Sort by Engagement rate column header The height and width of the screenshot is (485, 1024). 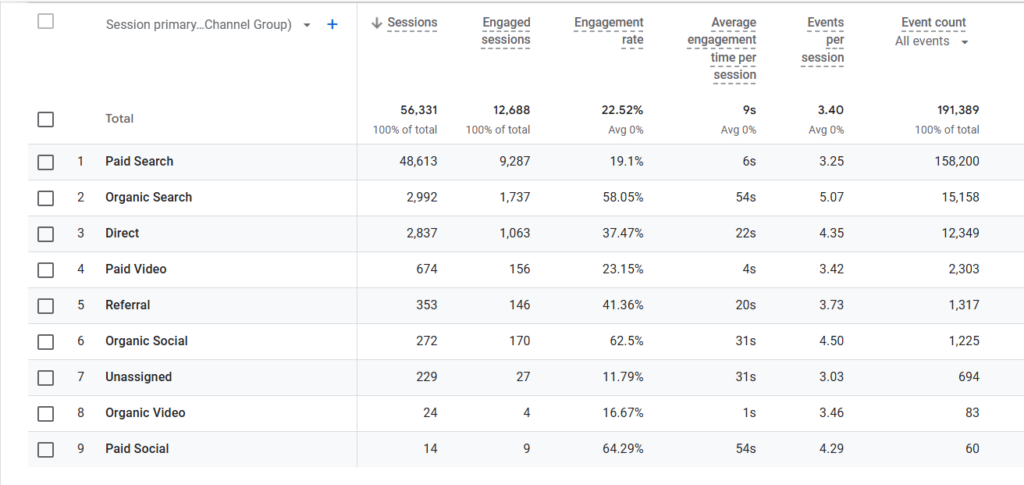click(609, 31)
